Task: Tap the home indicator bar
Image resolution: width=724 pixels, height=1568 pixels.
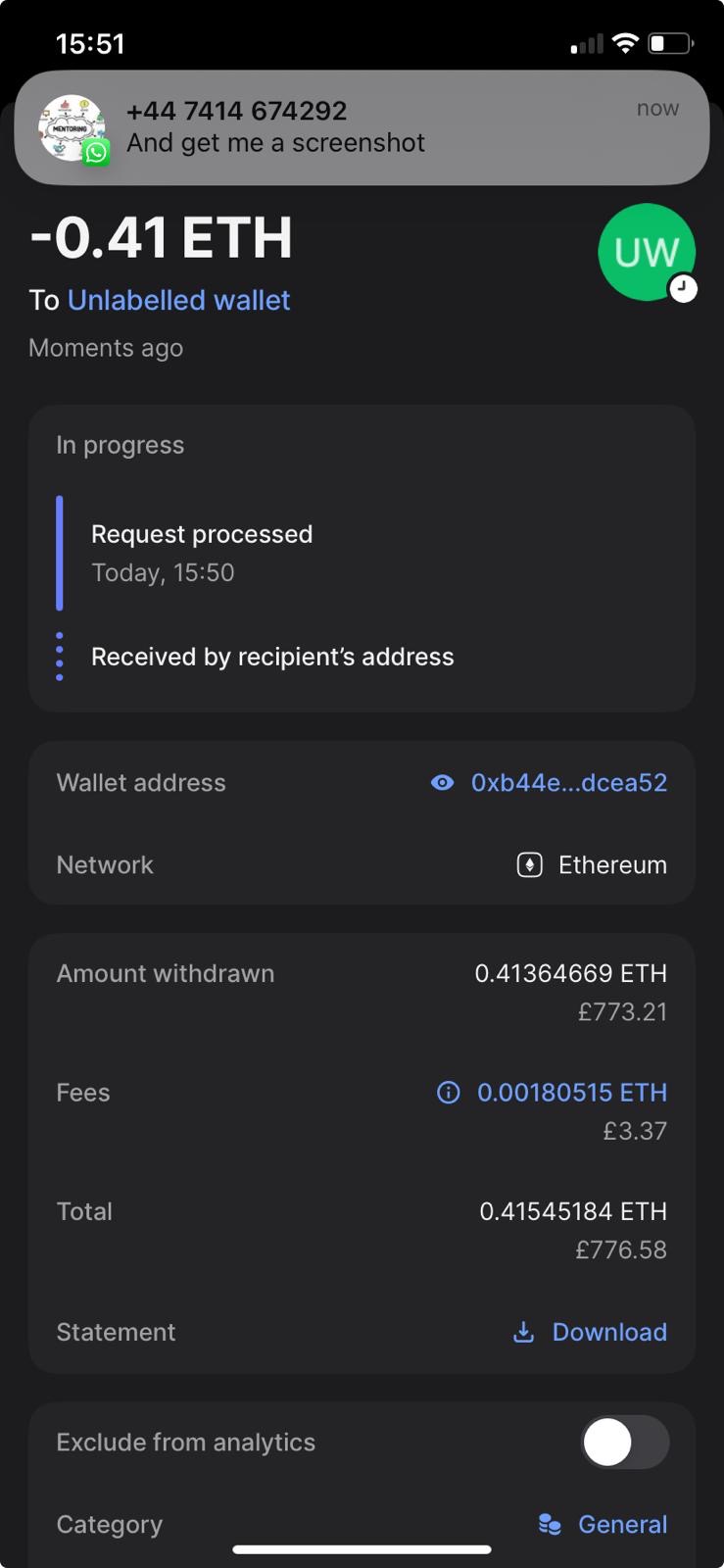Action: pyautogui.click(x=362, y=1549)
